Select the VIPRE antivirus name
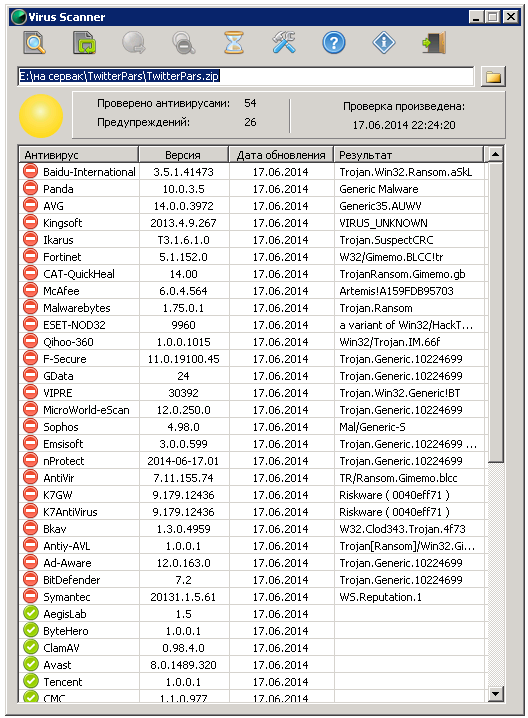The width and height of the screenshot is (528, 718). [58, 393]
